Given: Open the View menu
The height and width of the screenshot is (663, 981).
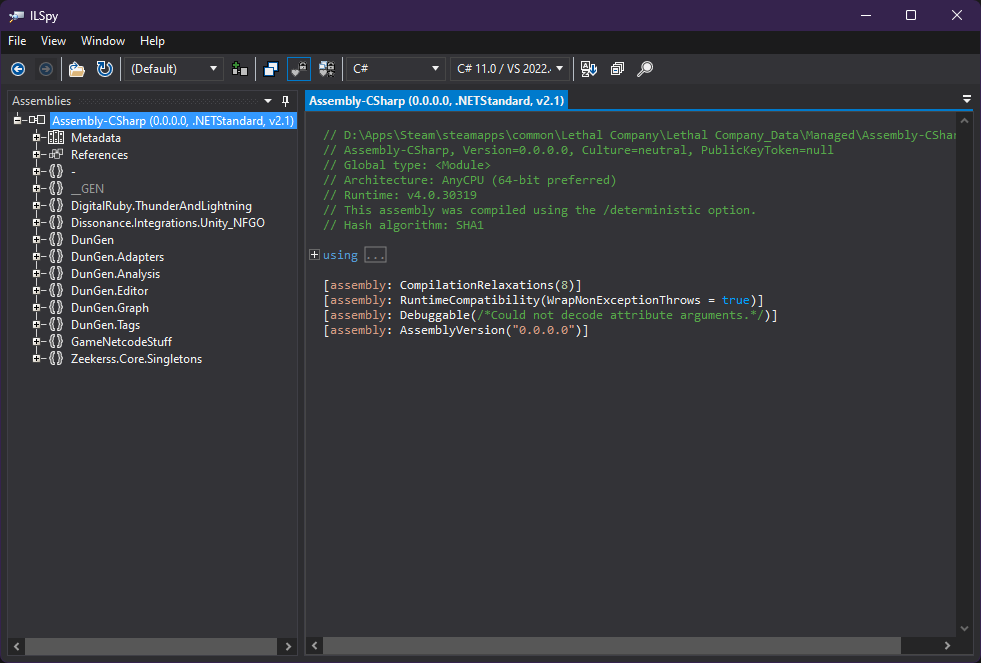Looking at the screenshot, I should [x=53, y=41].
